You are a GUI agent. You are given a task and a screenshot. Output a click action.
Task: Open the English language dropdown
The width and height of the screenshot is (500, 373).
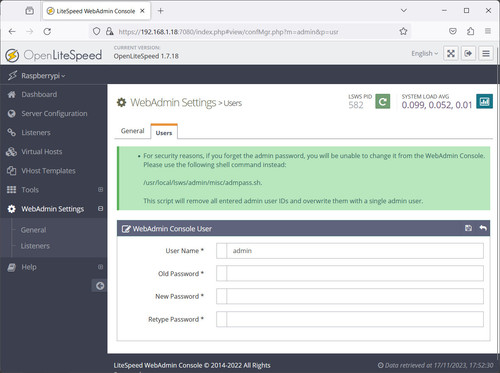point(424,53)
